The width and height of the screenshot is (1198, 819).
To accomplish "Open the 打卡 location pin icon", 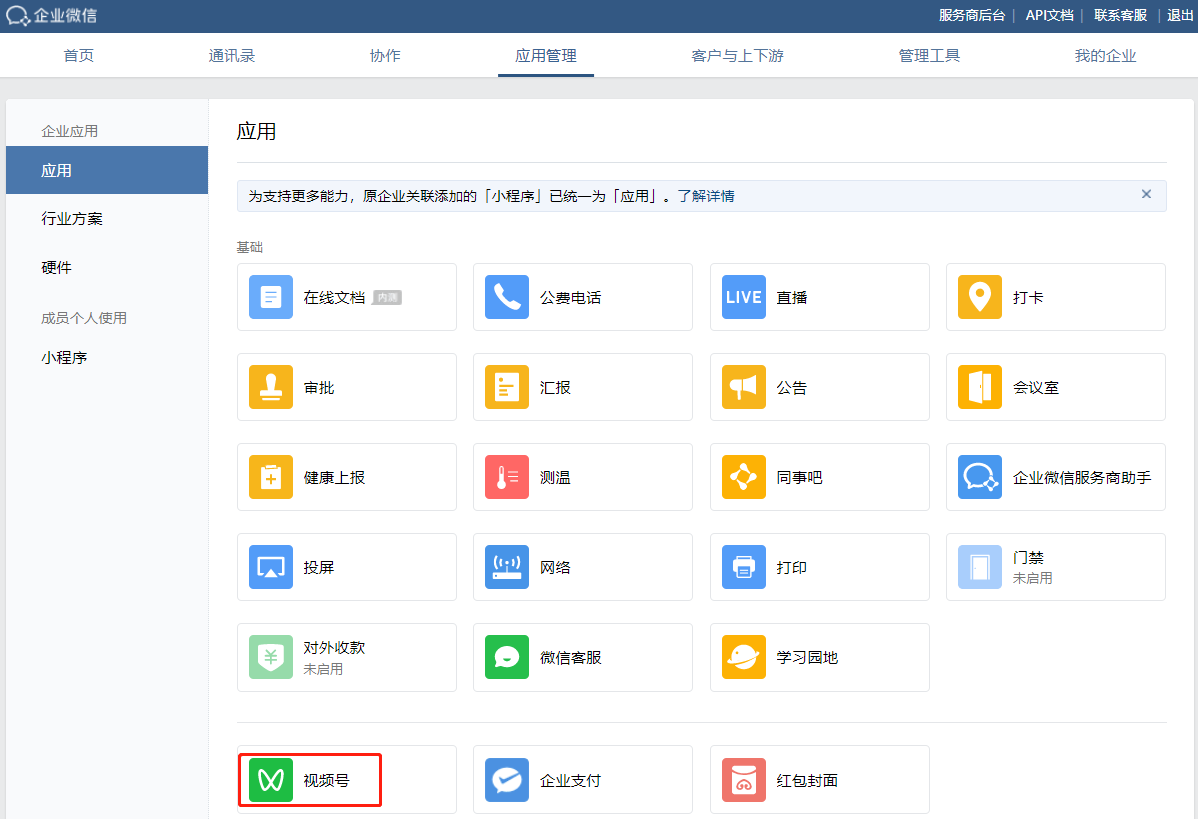I will pos(979,297).
